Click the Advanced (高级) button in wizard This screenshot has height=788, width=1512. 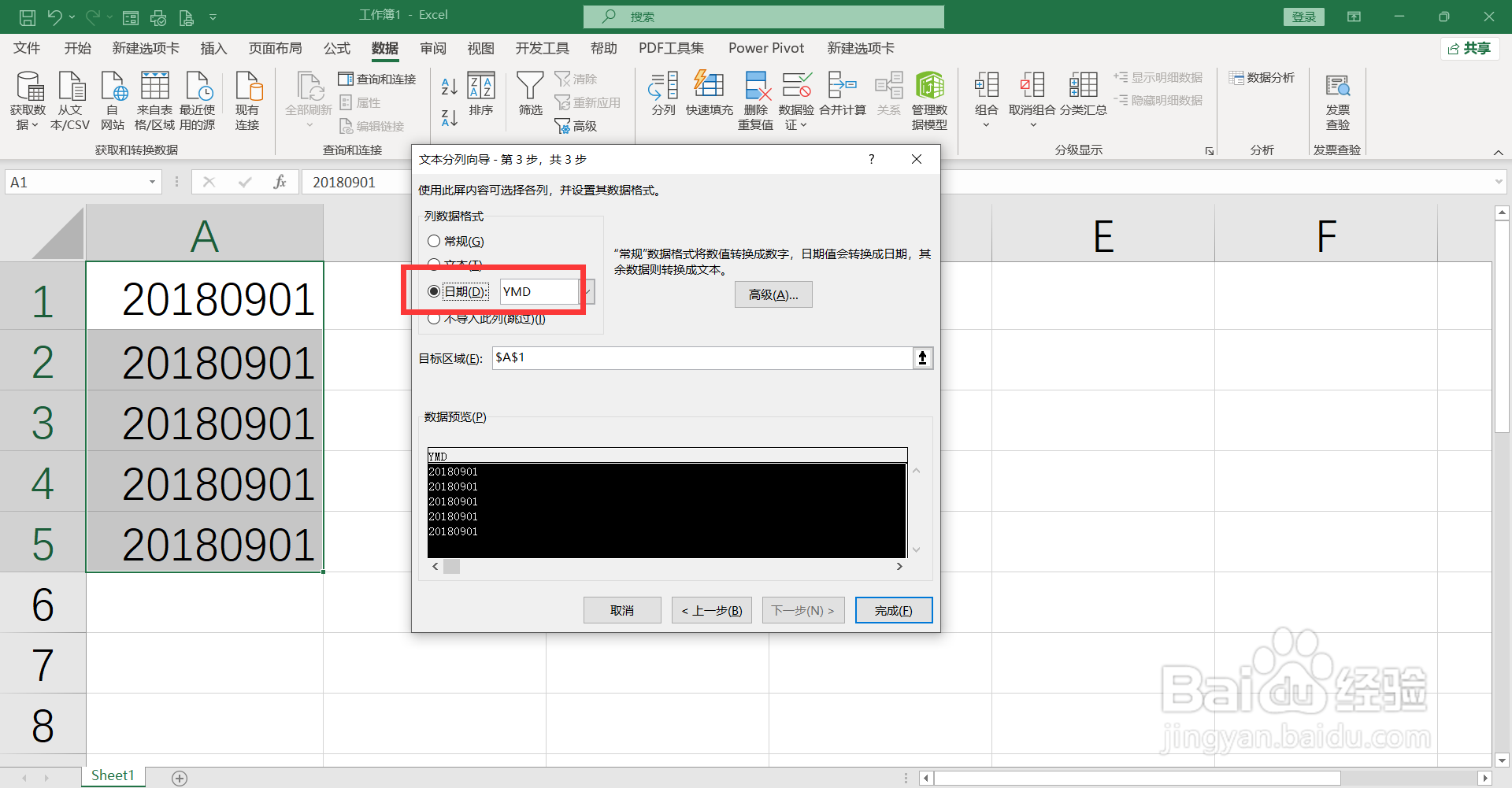(773, 294)
